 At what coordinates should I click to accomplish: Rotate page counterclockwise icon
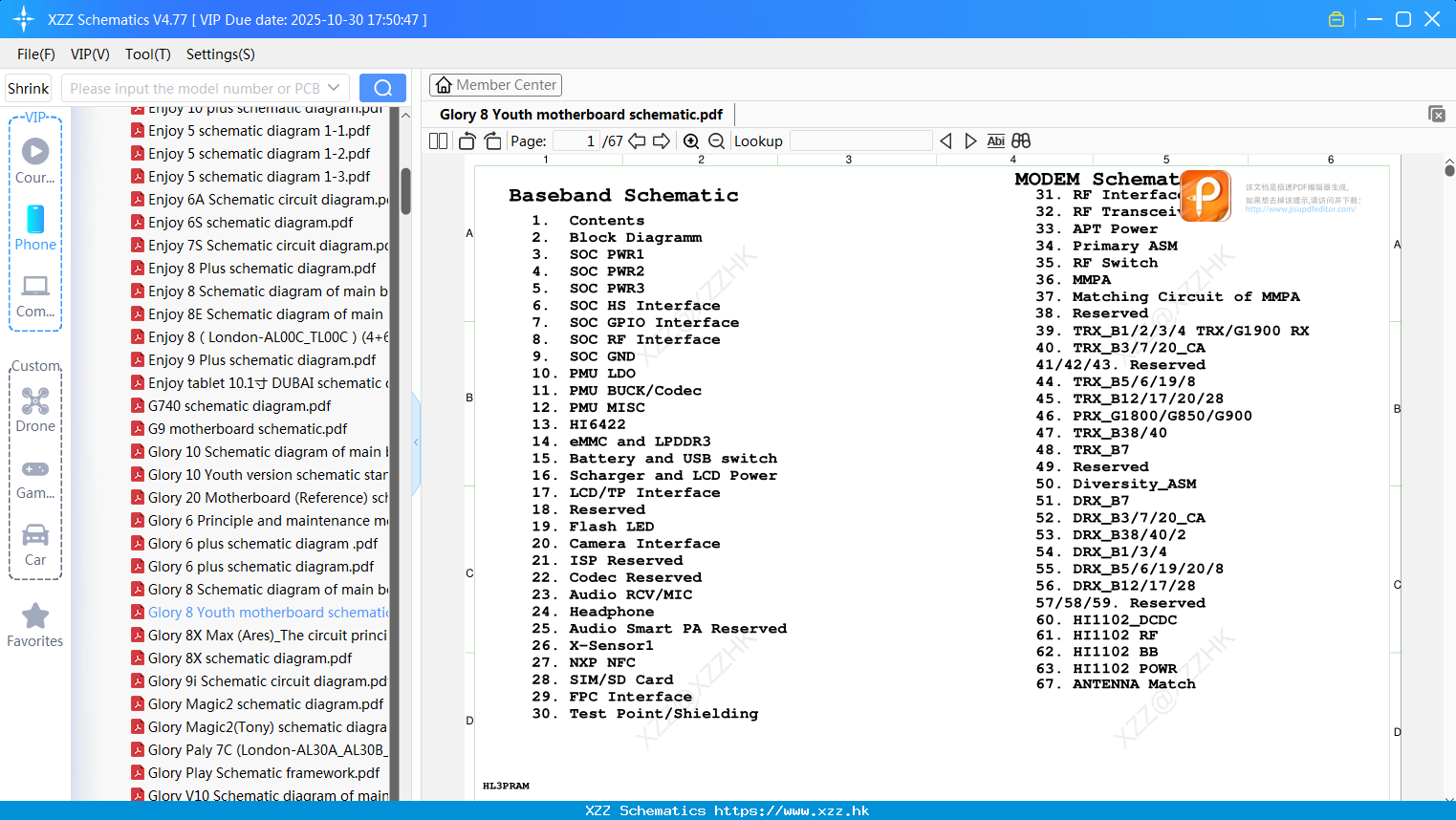467,141
